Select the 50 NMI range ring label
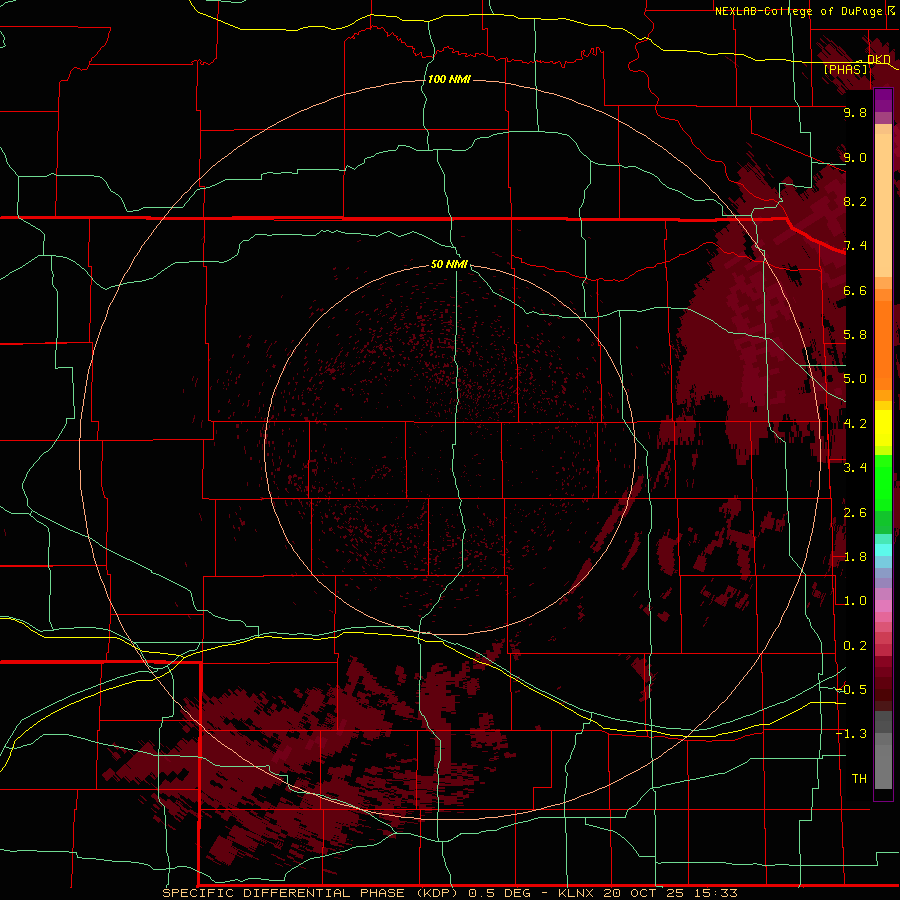The image size is (900, 900). pyautogui.click(x=449, y=264)
